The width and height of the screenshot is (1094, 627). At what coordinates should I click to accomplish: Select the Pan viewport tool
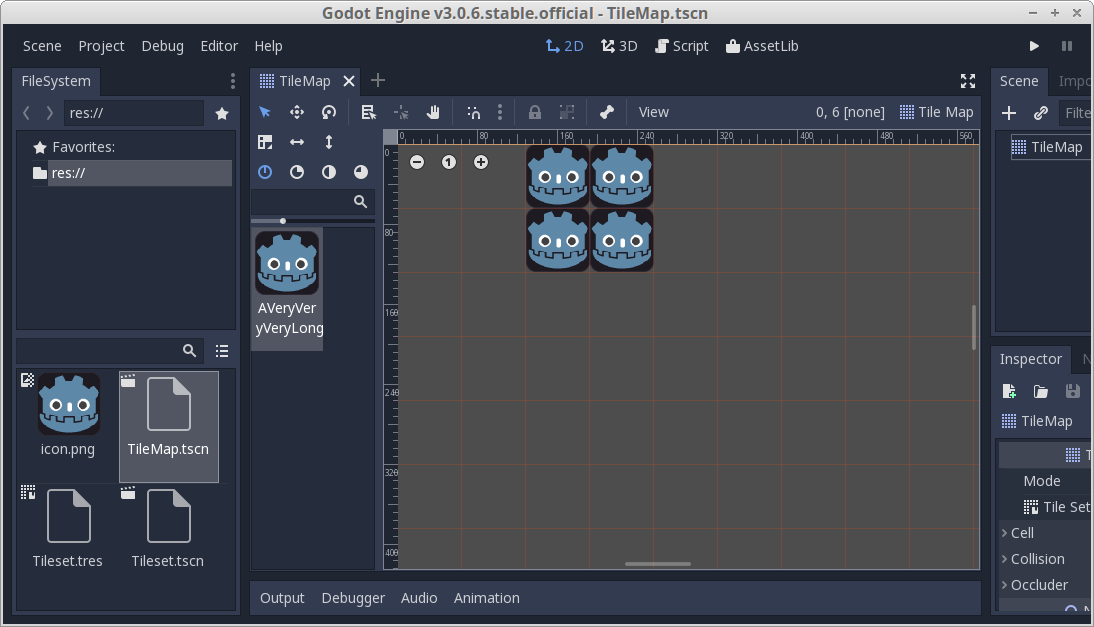coord(433,112)
